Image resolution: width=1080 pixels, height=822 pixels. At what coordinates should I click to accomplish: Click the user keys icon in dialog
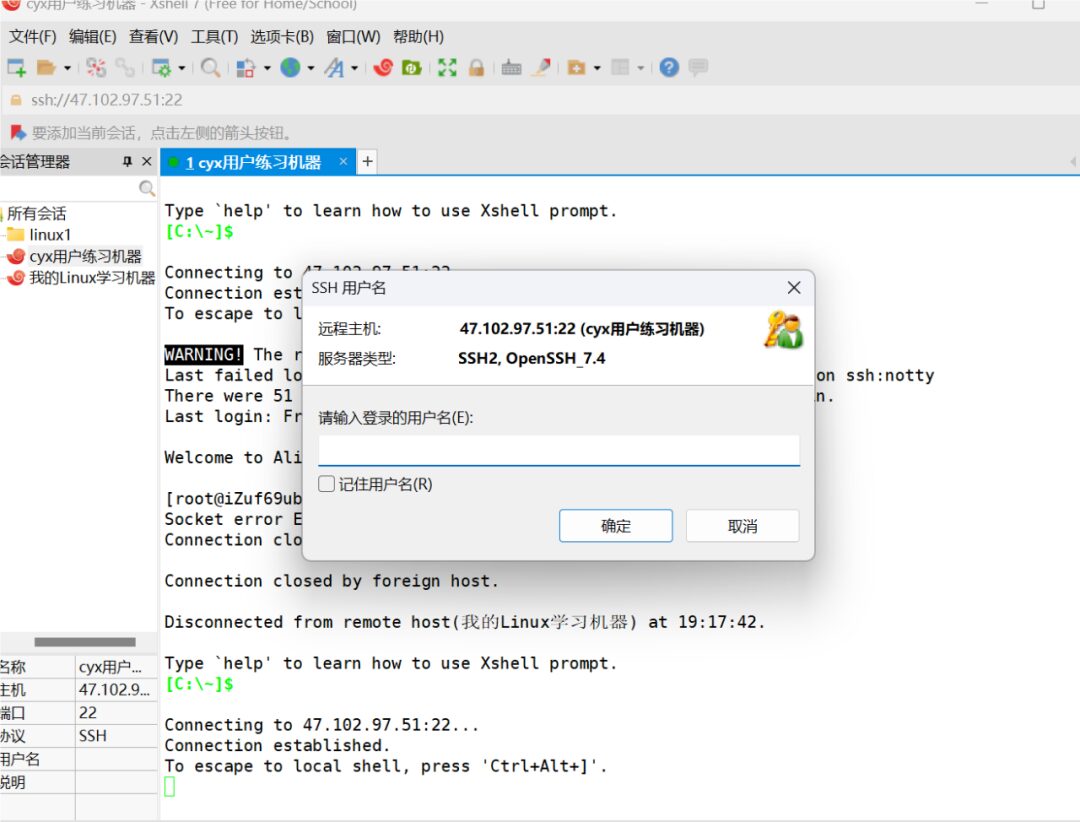click(783, 329)
